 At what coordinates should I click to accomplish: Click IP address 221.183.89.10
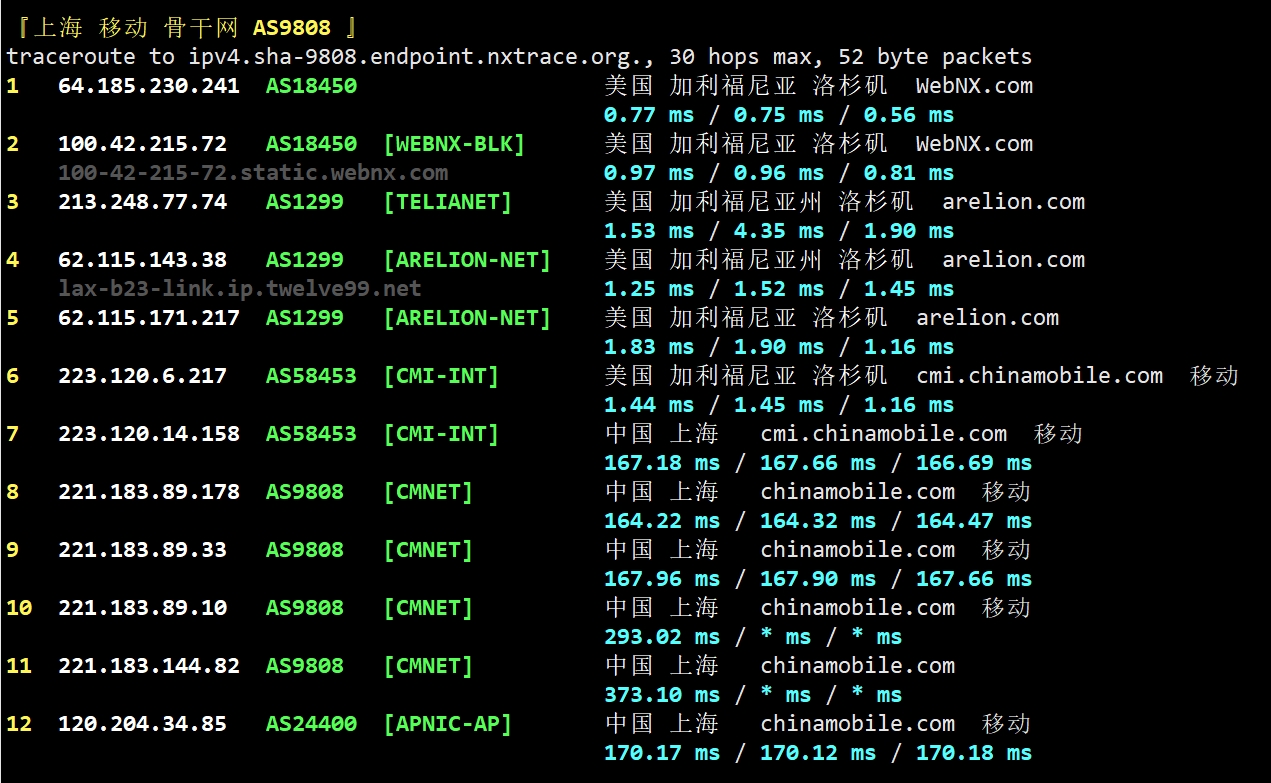142,608
